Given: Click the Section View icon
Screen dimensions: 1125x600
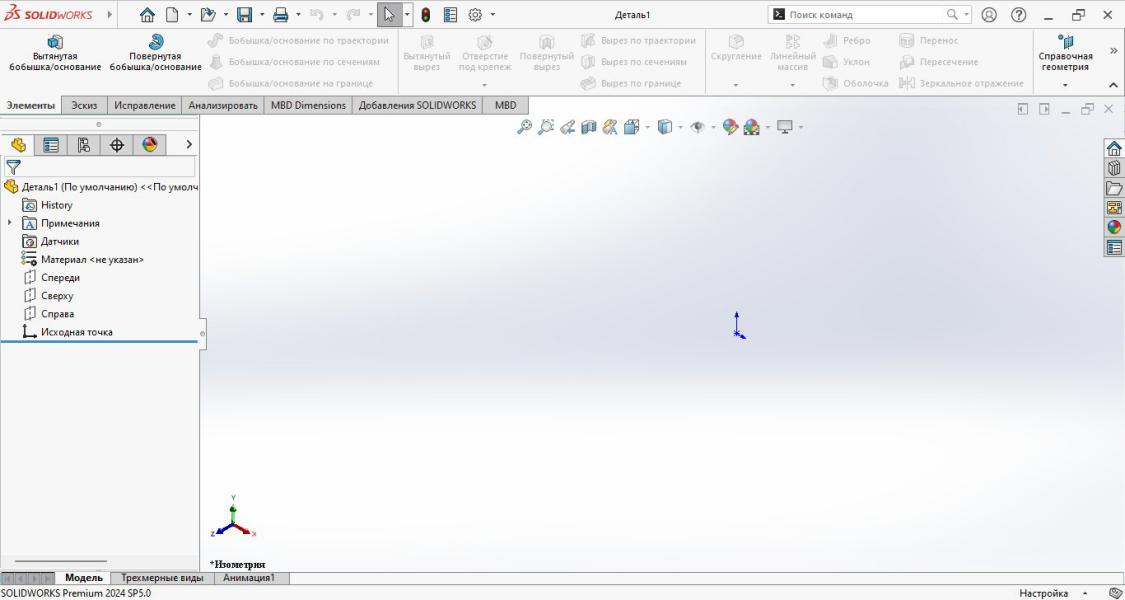Looking at the screenshot, I should click(x=588, y=127).
